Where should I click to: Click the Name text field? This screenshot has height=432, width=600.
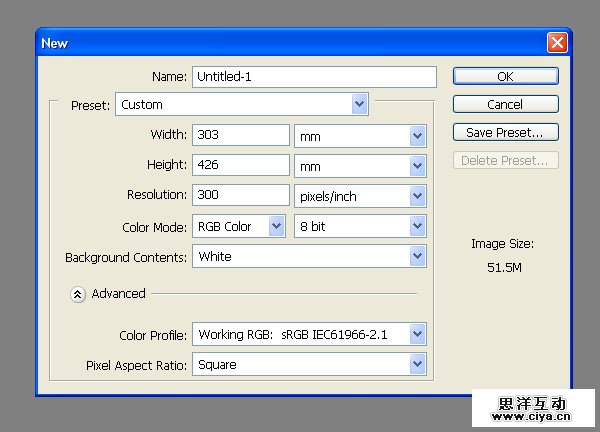pos(314,77)
